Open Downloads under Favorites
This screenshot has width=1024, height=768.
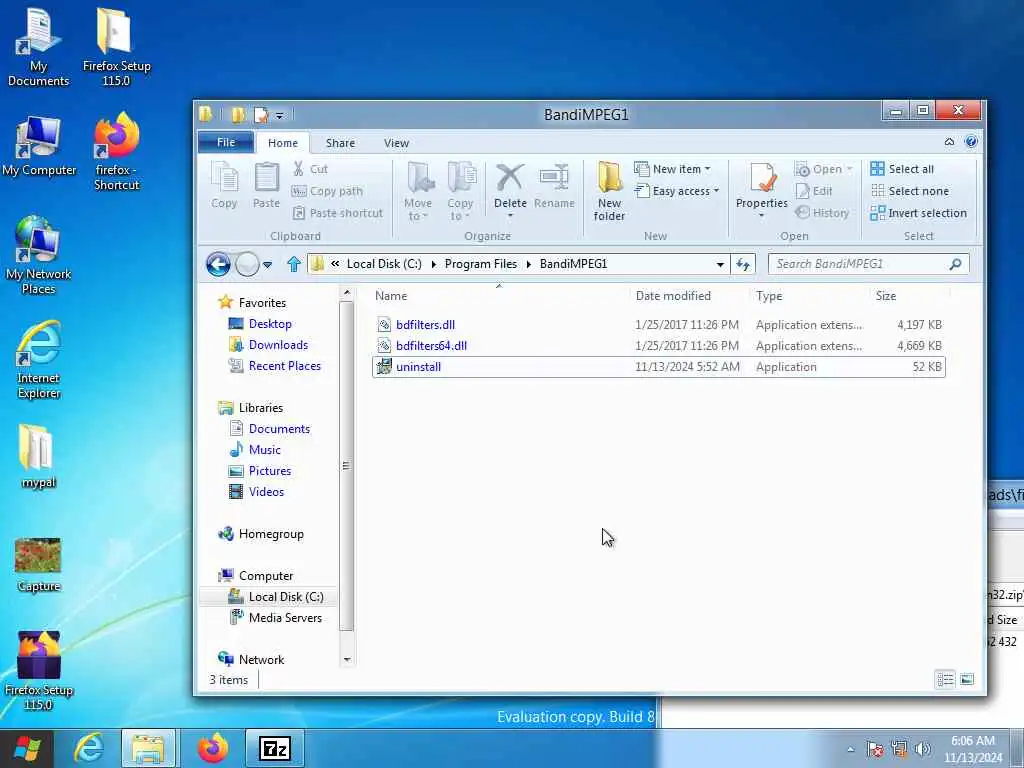278,345
